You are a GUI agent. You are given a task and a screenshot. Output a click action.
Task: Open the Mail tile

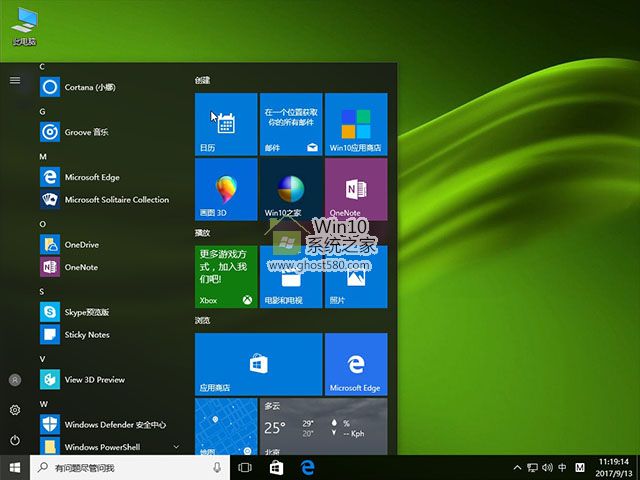(x=291, y=124)
